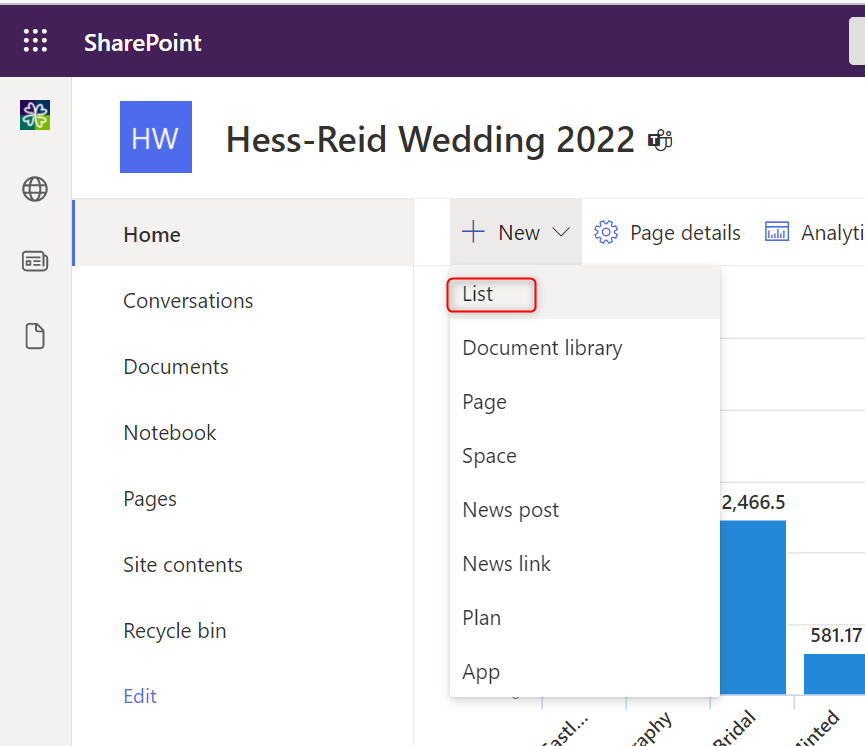Choose Plan from the New menu
This screenshot has height=746, width=865.
coord(585,619)
